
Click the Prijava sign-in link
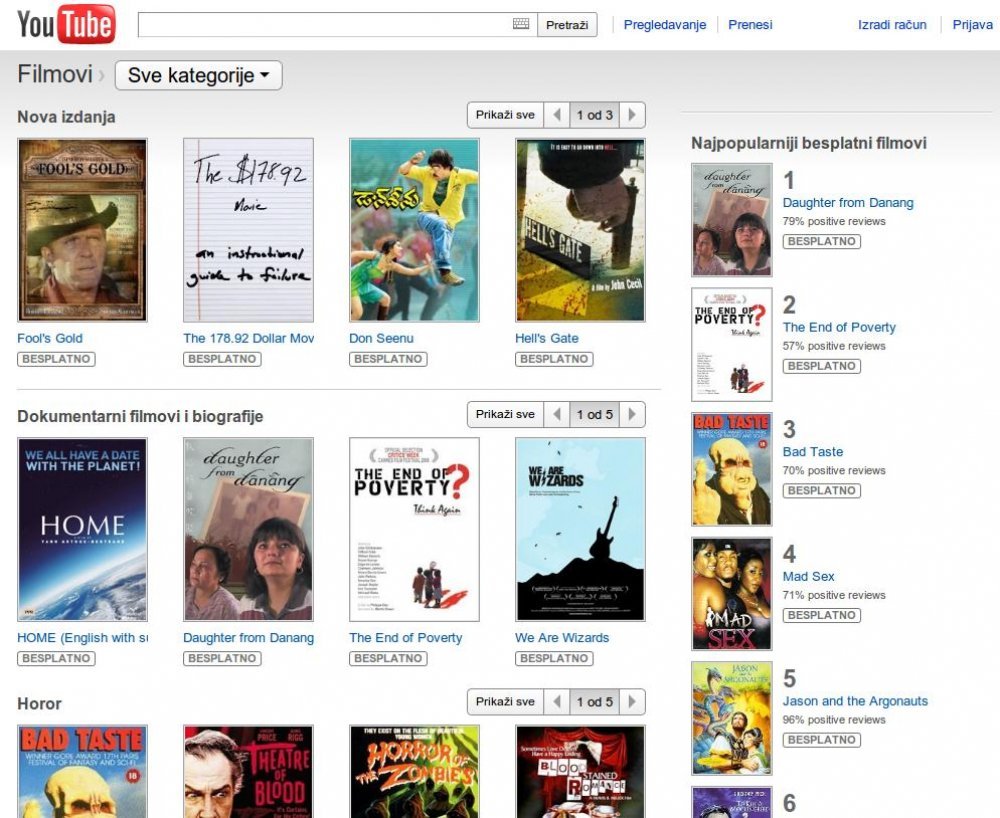coord(972,25)
